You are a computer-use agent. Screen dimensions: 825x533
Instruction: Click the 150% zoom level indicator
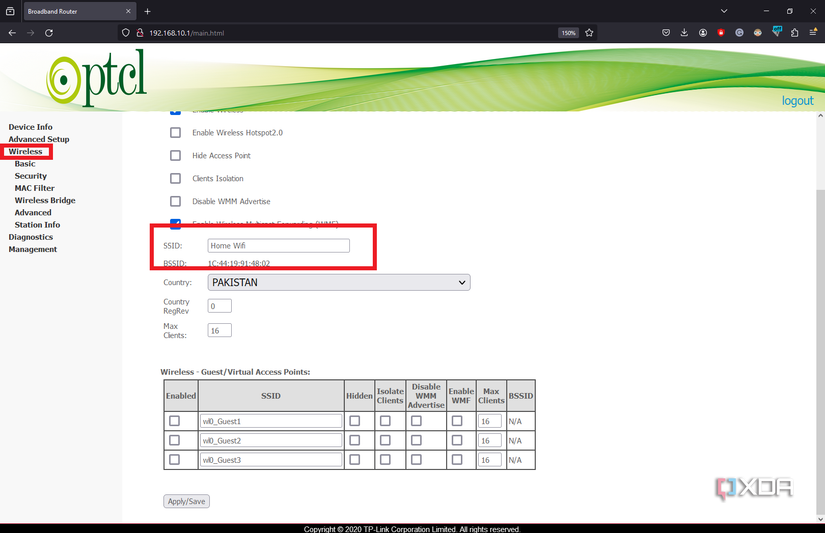[568, 33]
